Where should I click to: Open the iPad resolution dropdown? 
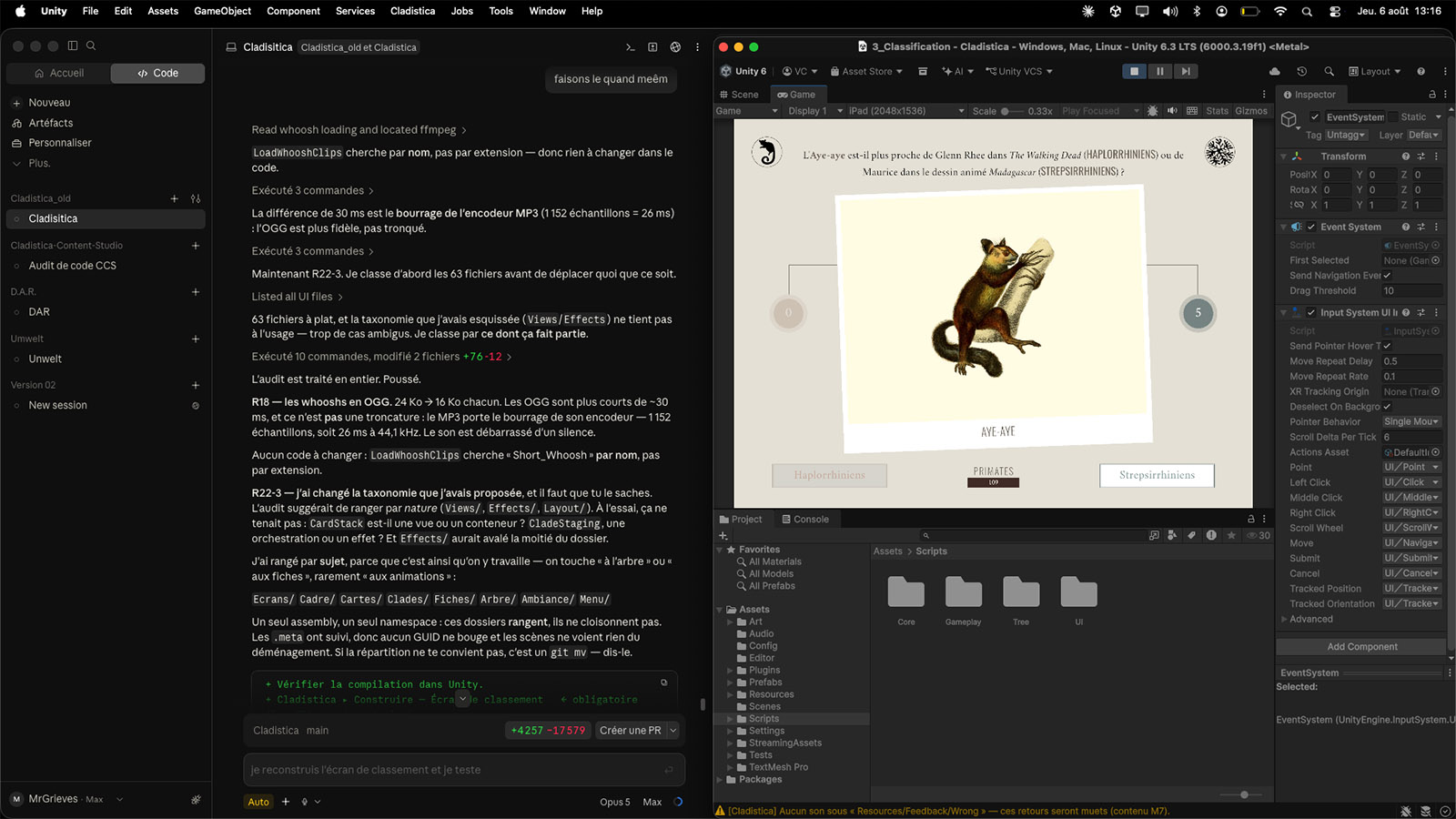click(906, 111)
